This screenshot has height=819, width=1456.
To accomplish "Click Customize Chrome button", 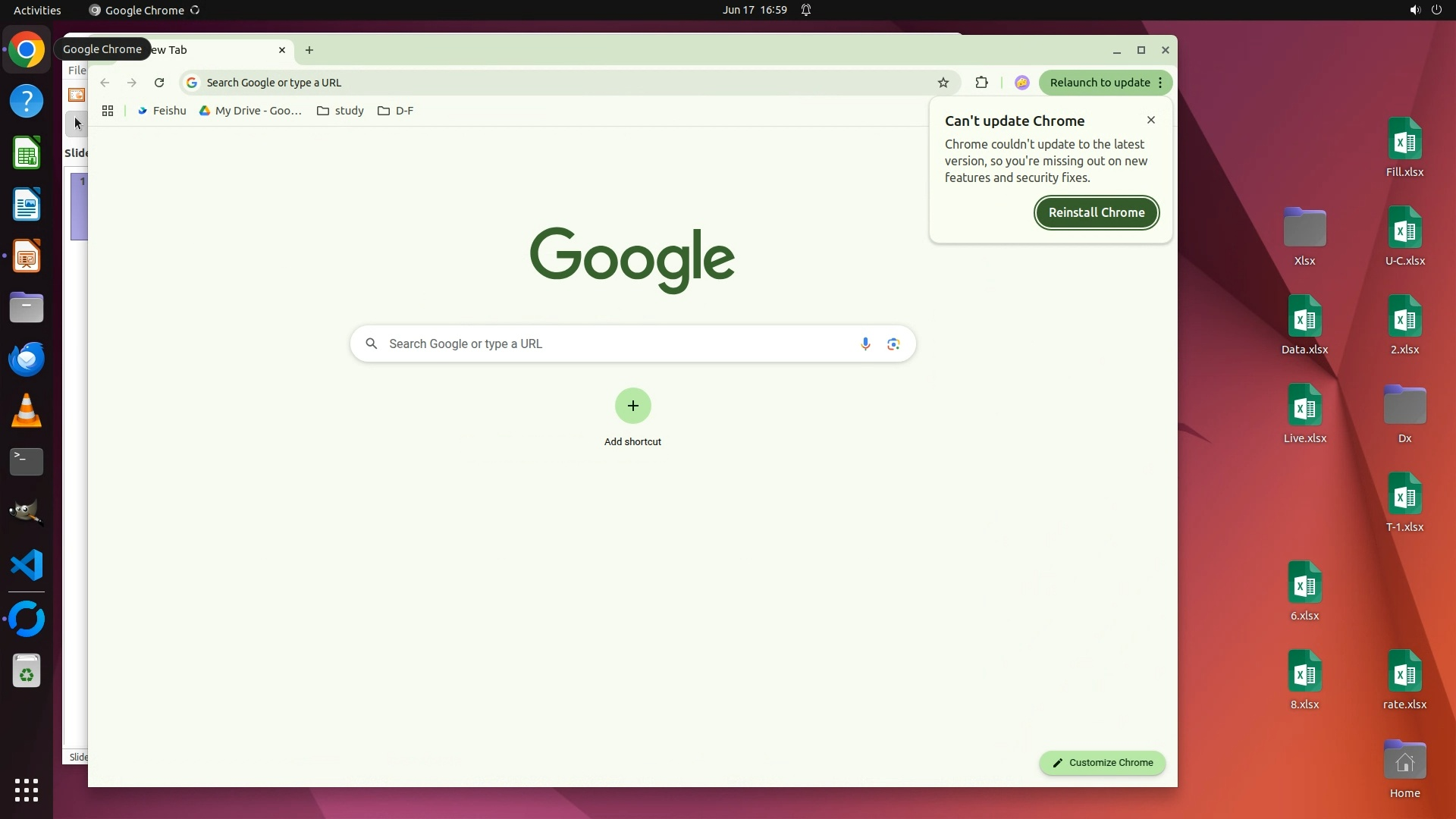I will pyautogui.click(x=1102, y=763).
